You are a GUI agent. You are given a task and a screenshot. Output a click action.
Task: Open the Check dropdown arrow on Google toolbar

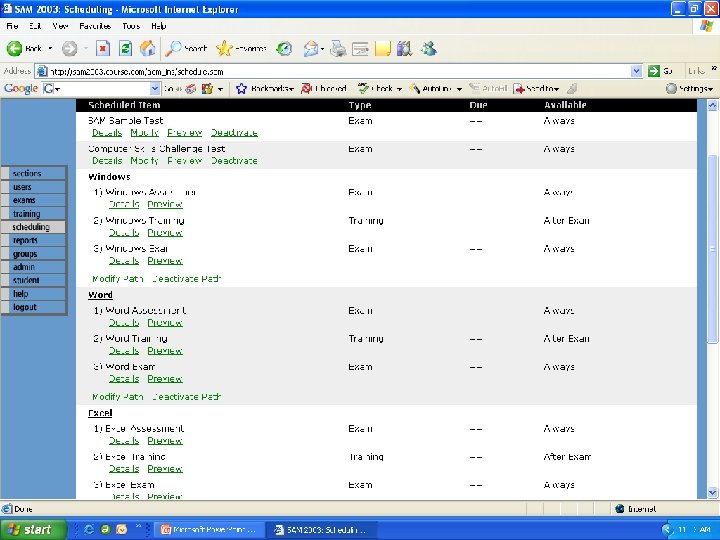399,89
